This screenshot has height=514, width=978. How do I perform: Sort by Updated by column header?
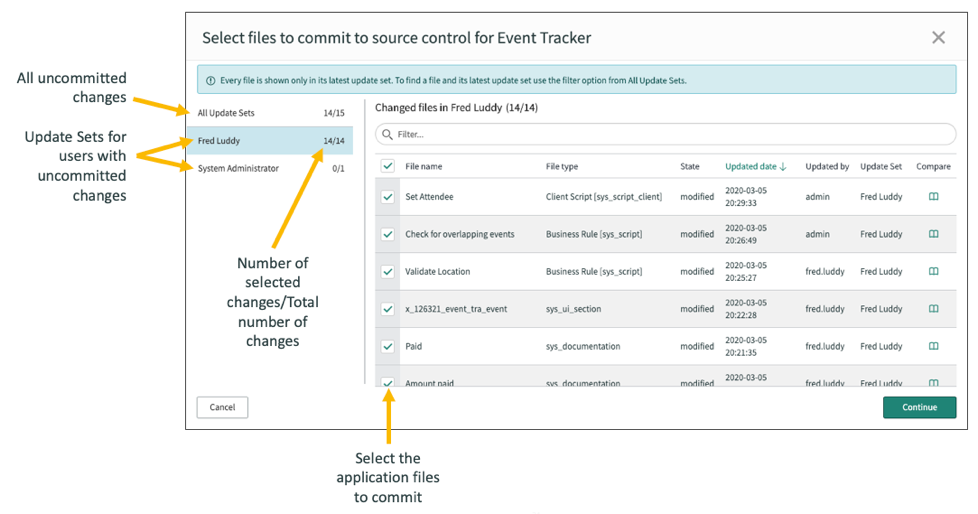click(x=827, y=167)
